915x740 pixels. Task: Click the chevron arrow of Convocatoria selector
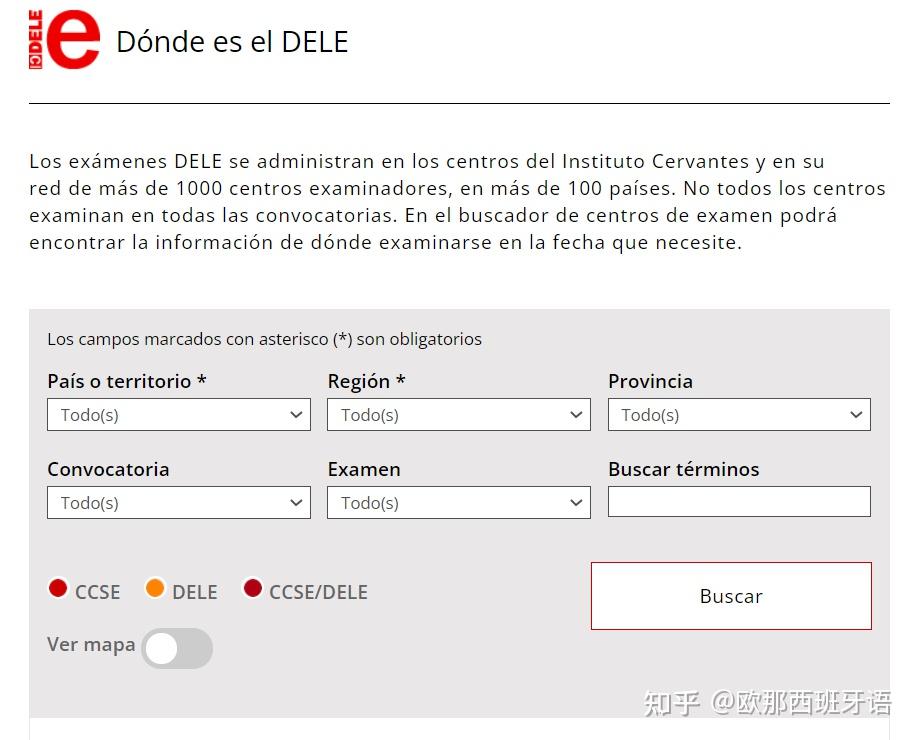click(x=296, y=503)
